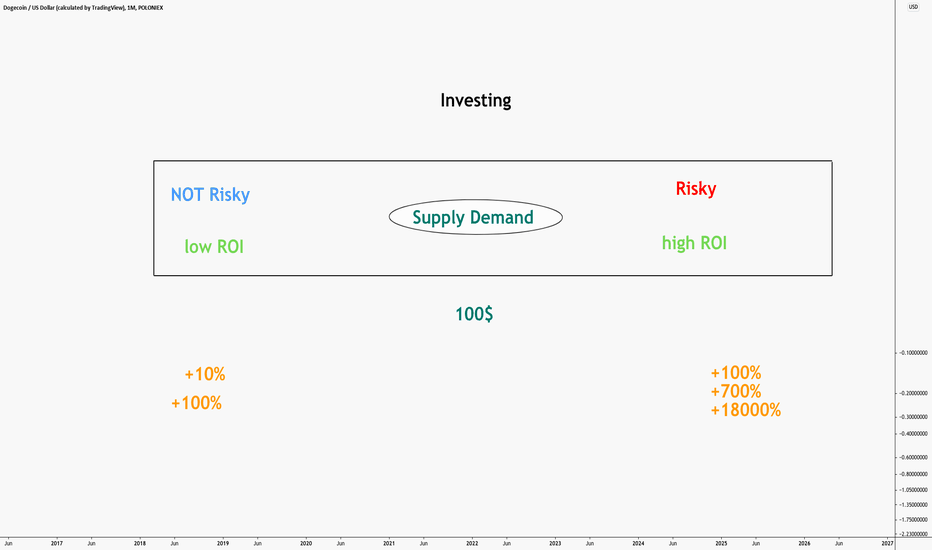The height and width of the screenshot is (550, 932).
Task: Click the 2.23000000 price scale label
Action: (x=914, y=534)
